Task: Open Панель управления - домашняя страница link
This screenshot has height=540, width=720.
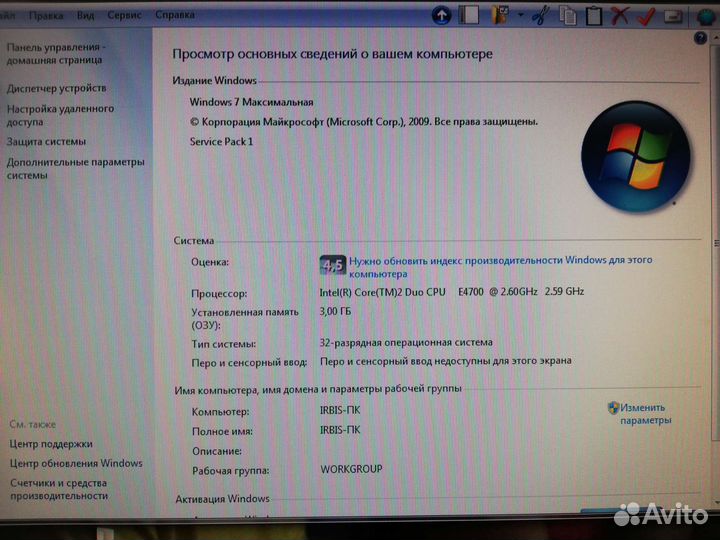Action: tap(56, 53)
